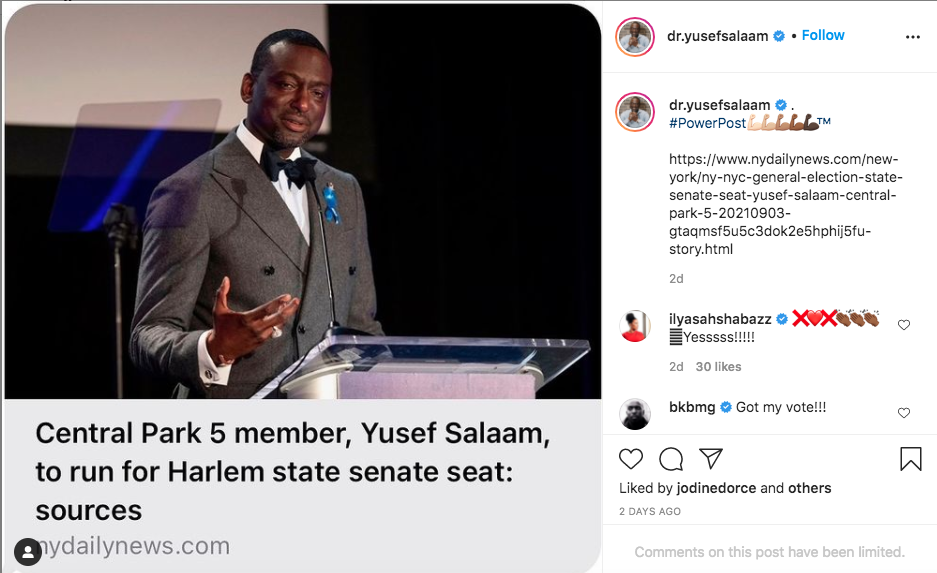Image resolution: width=937 pixels, height=573 pixels.
Task: View the 30 likes on comment
Action: pyautogui.click(x=718, y=367)
